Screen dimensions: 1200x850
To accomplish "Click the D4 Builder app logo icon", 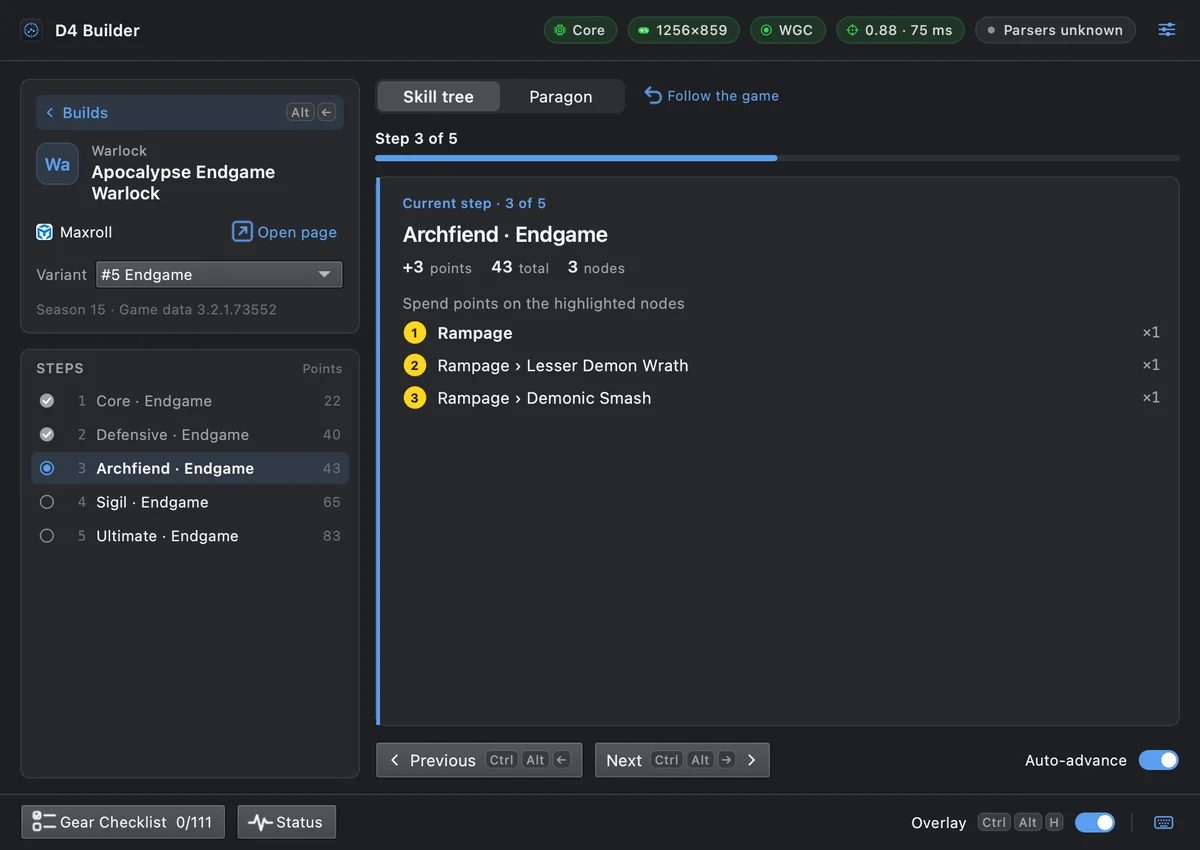I will (x=31, y=30).
